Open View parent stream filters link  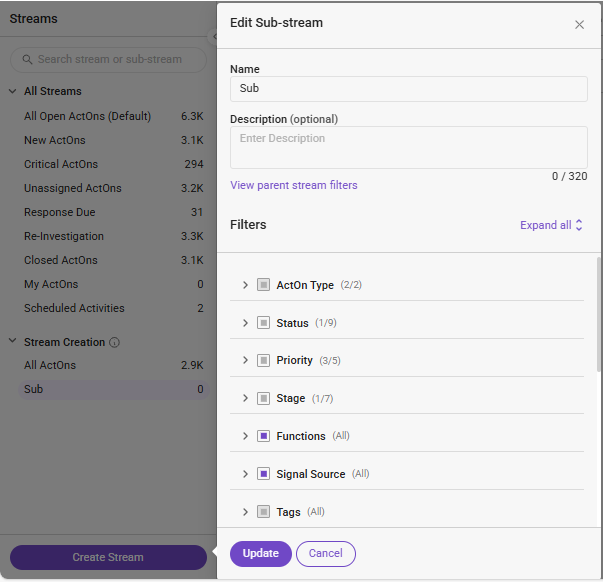click(x=294, y=185)
